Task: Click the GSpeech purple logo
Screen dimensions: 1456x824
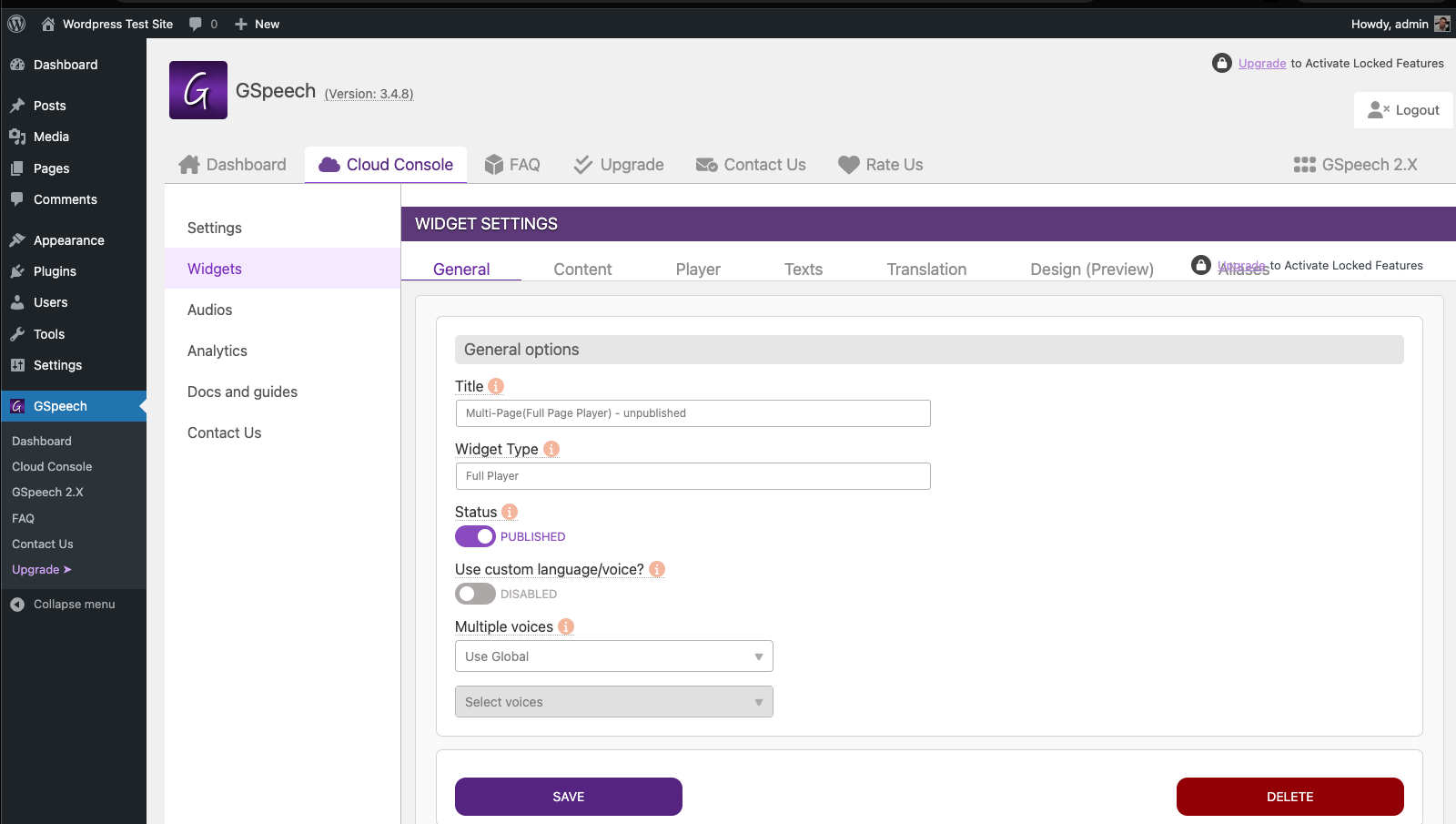Action: pos(198,90)
